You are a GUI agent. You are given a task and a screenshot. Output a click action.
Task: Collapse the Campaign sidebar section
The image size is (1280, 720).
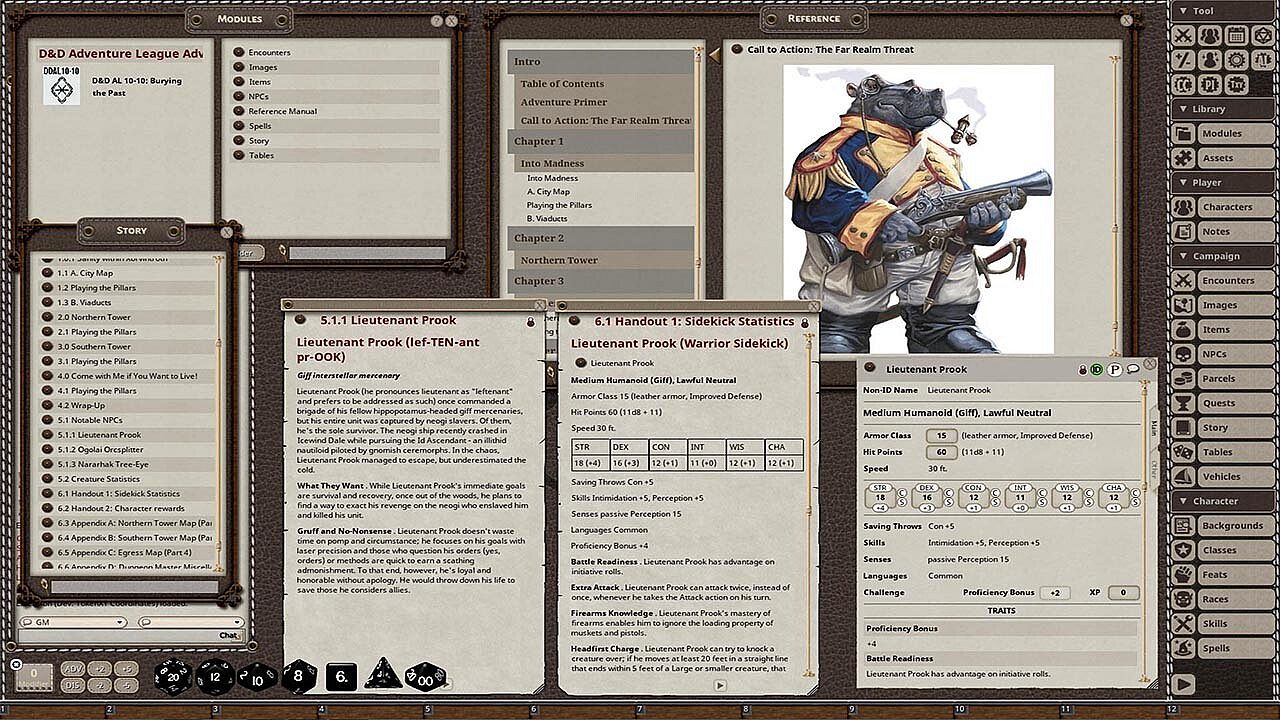point(1184,256)
